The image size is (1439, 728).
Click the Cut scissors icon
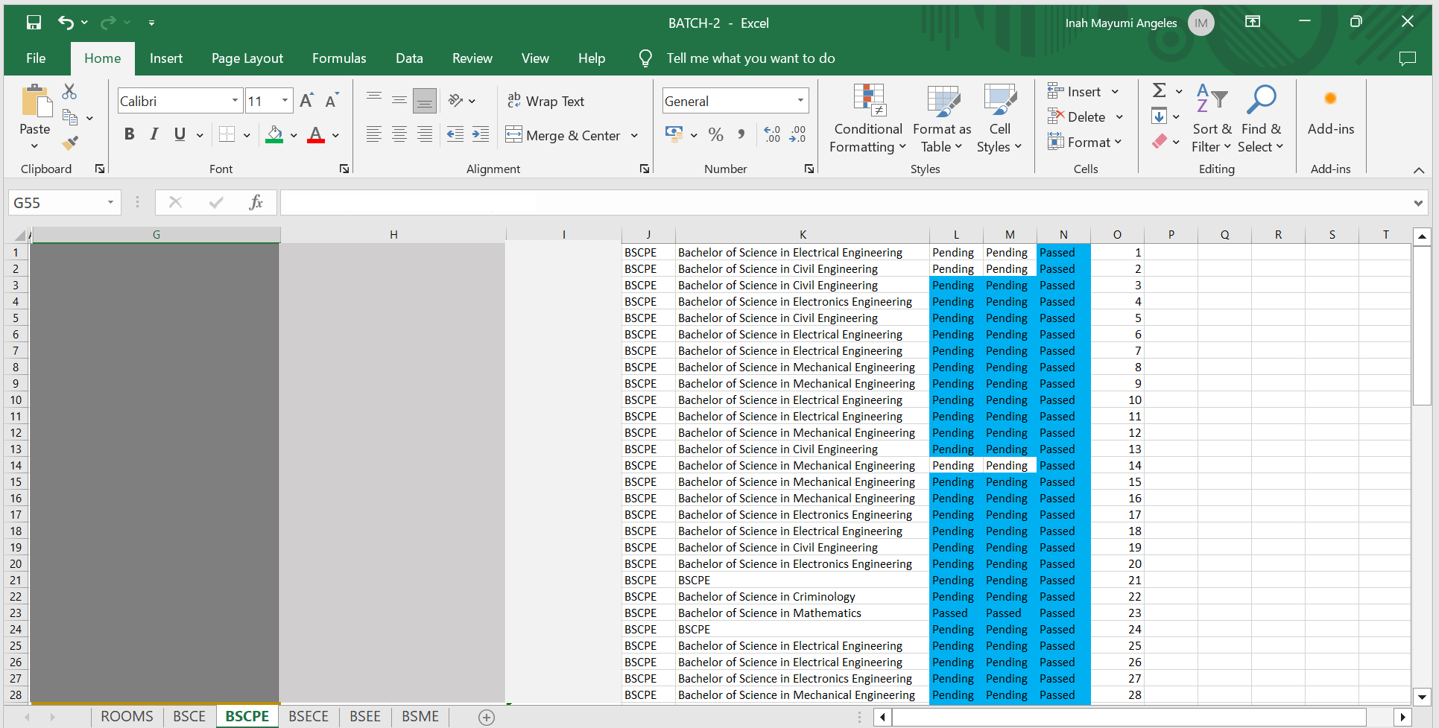[x=69, y=92]
